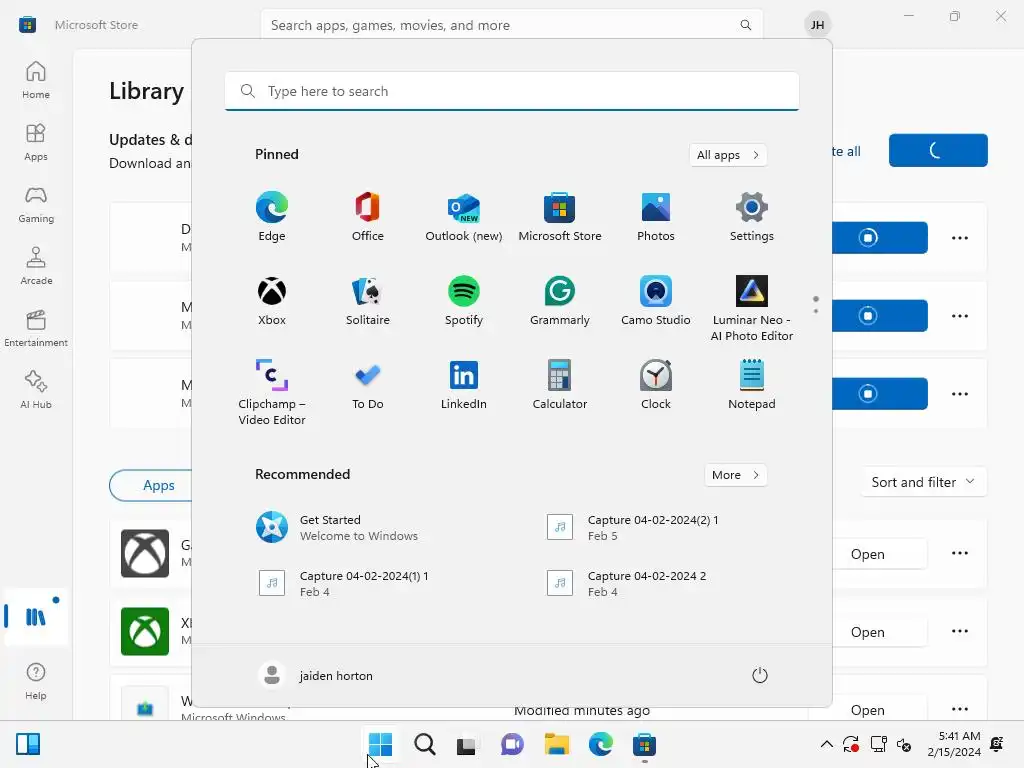Image resolution: width=1024 pixels, height=768 pixels.
Task: Click the power button in Start menu
Action: 760,675
